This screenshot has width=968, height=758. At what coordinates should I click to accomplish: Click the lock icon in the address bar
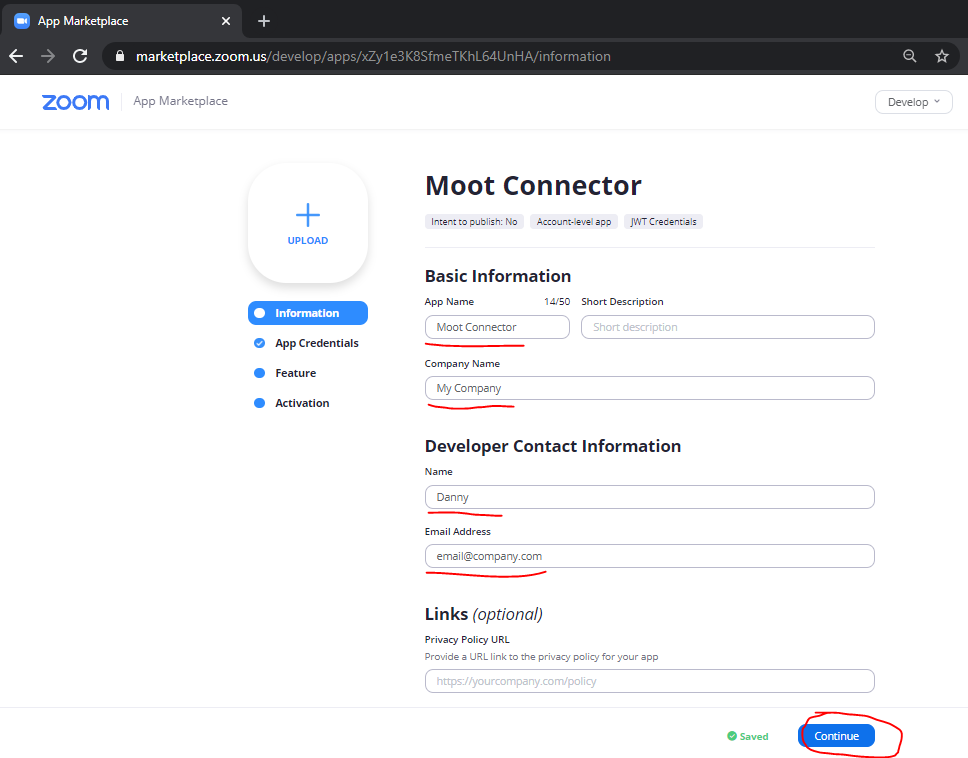[x=120, y=56]
